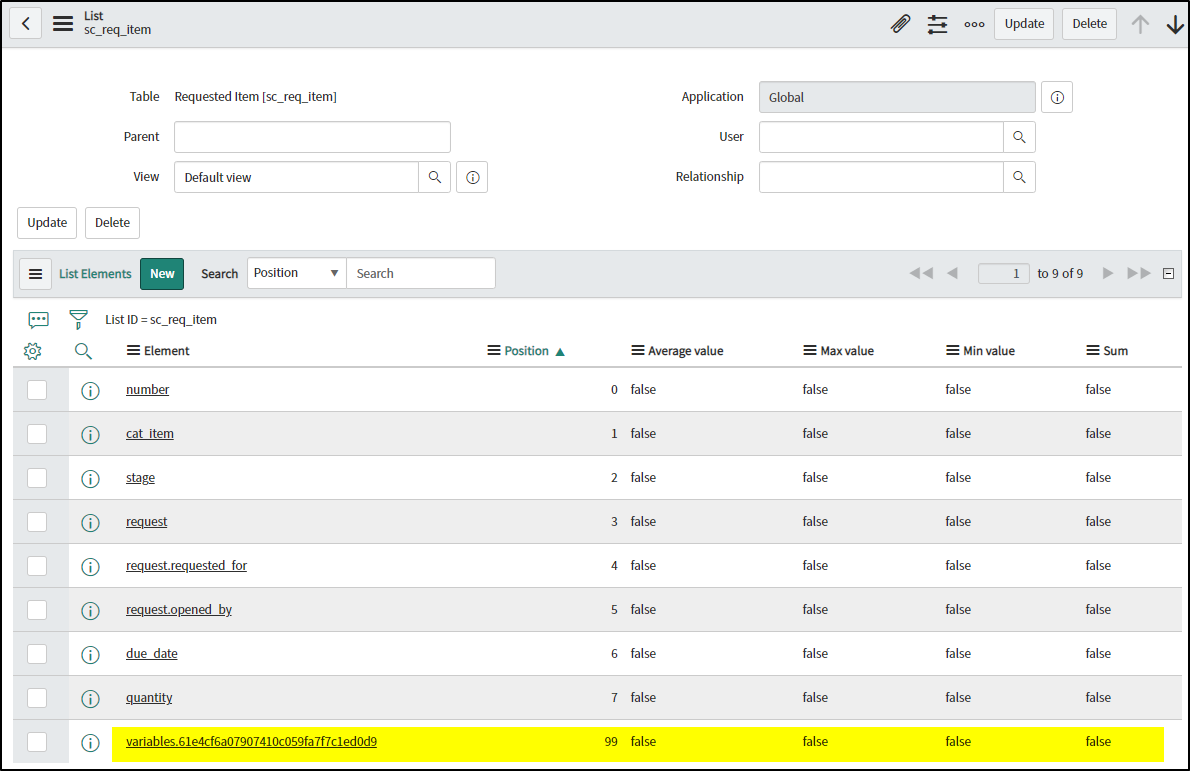
Task: Click the page number input field
Action: point(1003,272)
